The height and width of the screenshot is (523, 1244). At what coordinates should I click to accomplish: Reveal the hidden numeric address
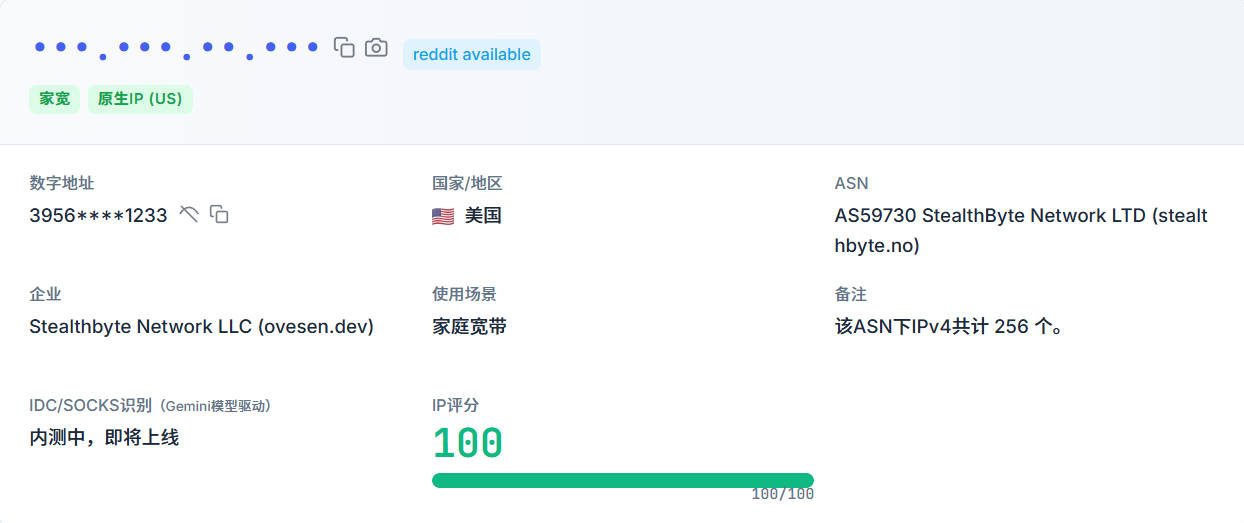click(189, 214)
